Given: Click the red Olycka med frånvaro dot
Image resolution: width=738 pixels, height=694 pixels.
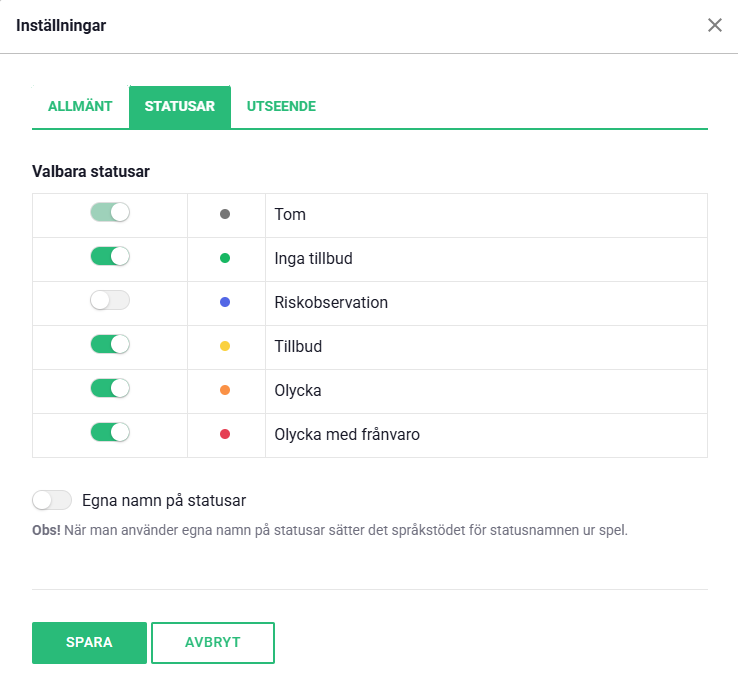Looking at the screenshot, I should (x=225, y=434).
